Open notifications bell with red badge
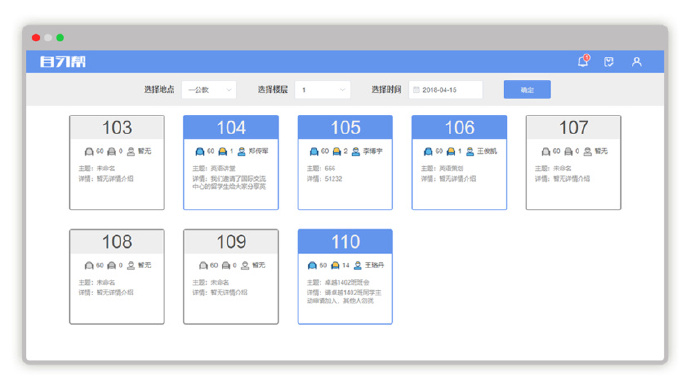This screenshot has height=388, width=690. point(583,62)
